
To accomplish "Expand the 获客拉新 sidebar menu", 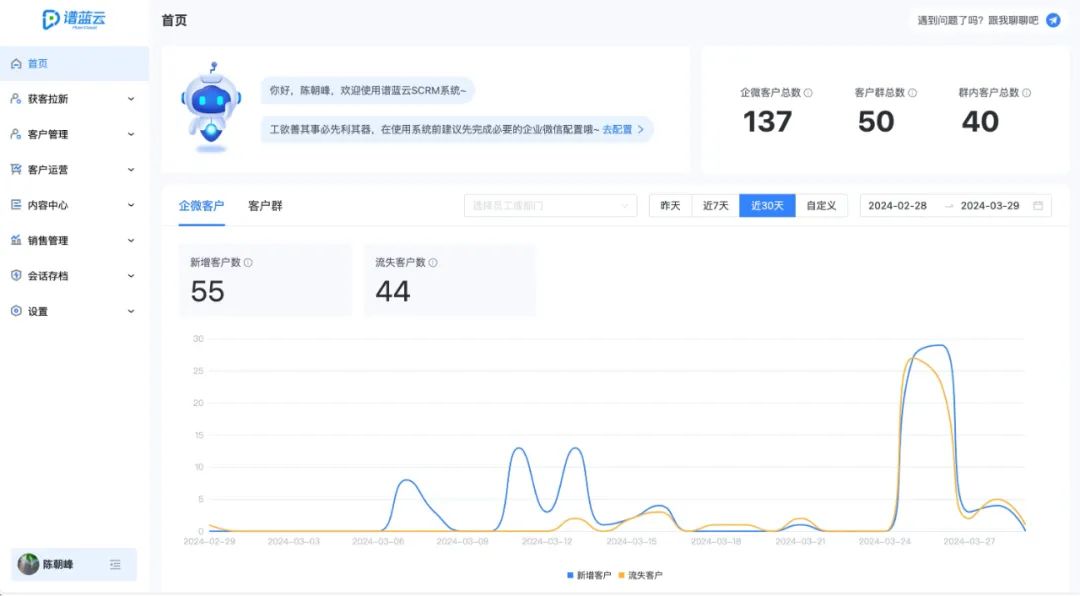I will point(74,99).
